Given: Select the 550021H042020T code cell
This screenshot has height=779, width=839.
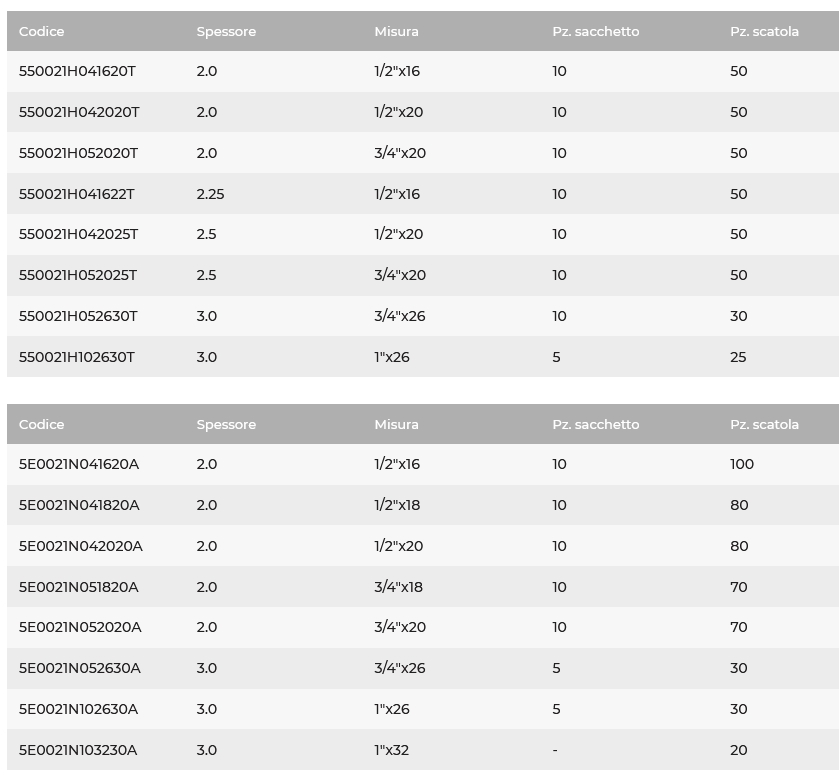Looking at the screenshot, I should point(79,112).
